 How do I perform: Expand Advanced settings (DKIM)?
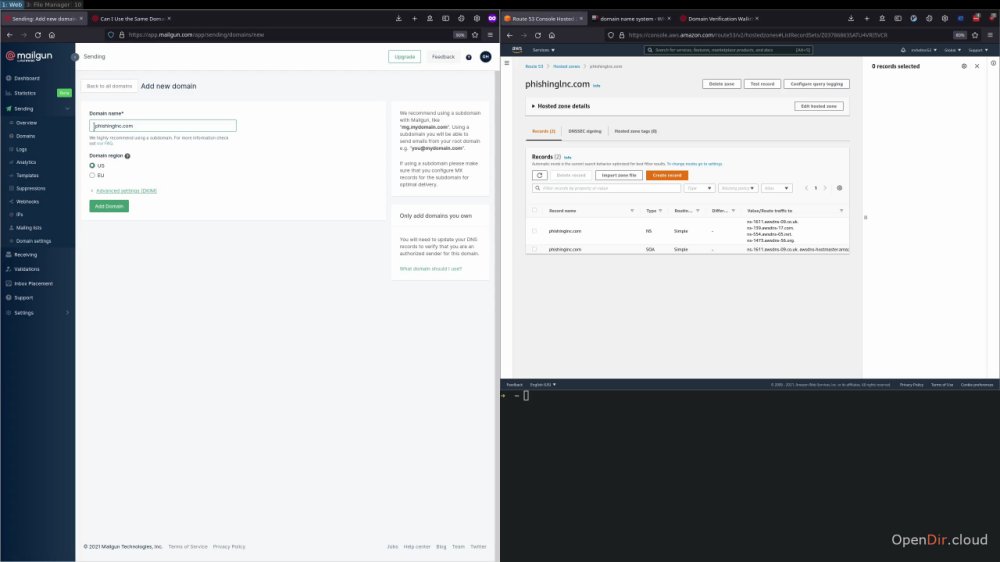(126, 191)
